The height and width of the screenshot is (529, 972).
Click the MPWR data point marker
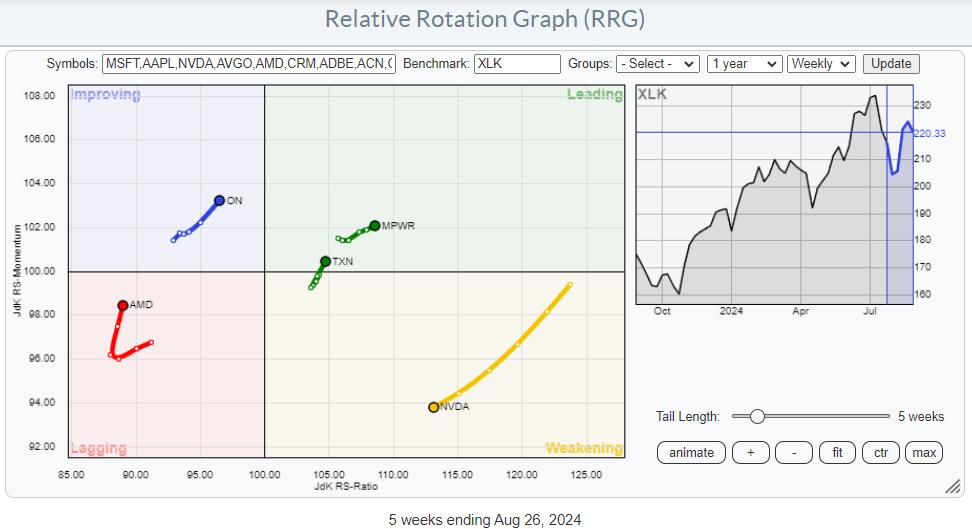tap(374, 226)
